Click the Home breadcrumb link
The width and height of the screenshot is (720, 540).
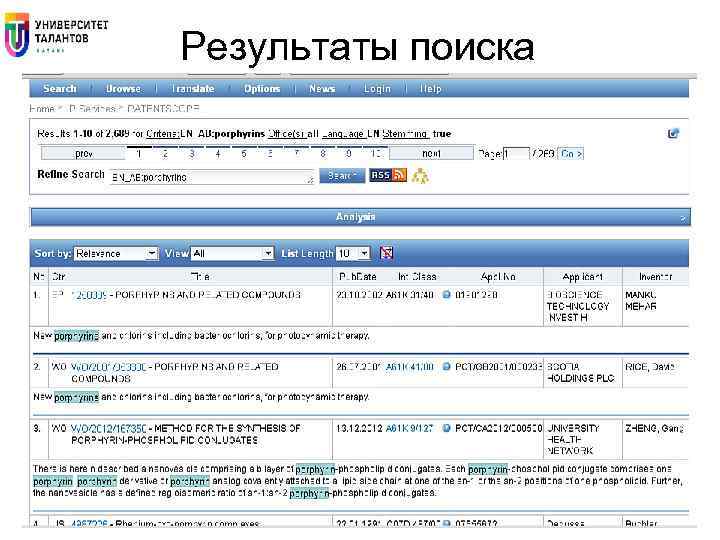(x=42, y=109)
